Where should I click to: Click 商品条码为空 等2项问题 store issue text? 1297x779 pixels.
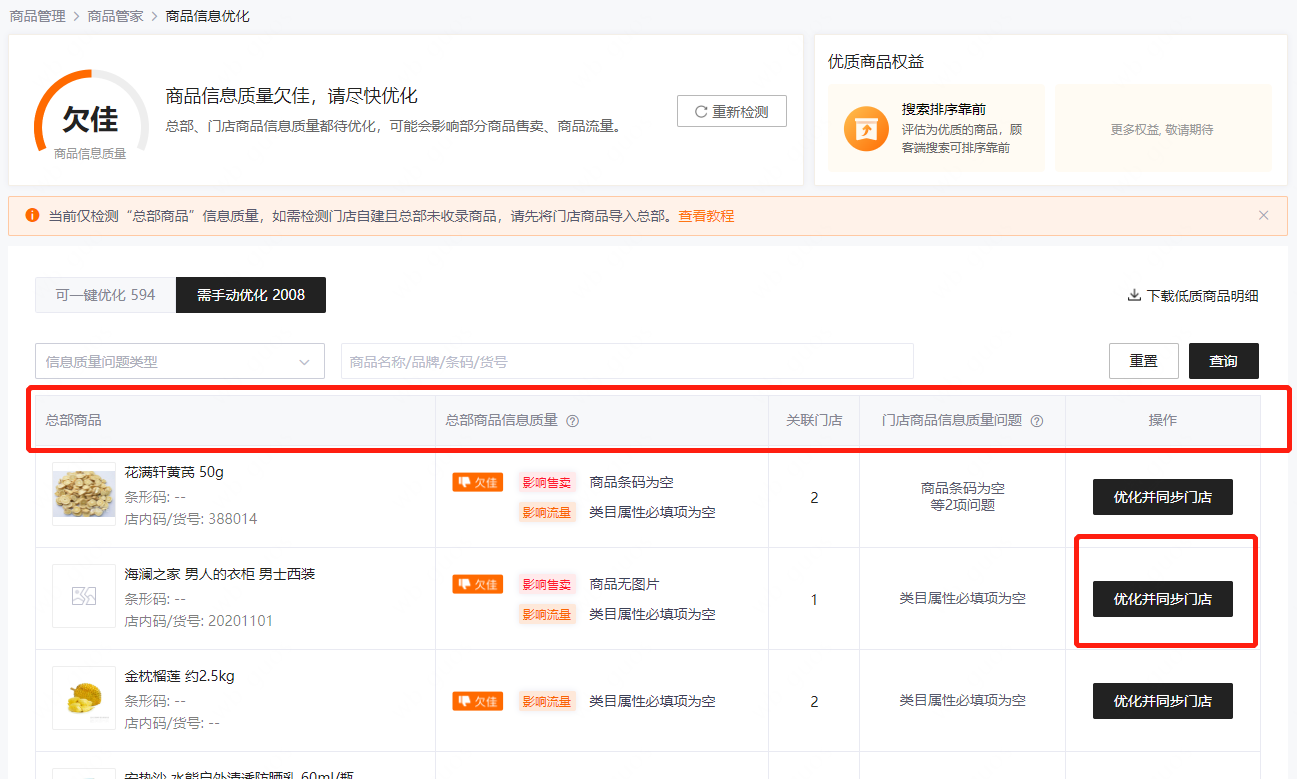tap(963, 496)
